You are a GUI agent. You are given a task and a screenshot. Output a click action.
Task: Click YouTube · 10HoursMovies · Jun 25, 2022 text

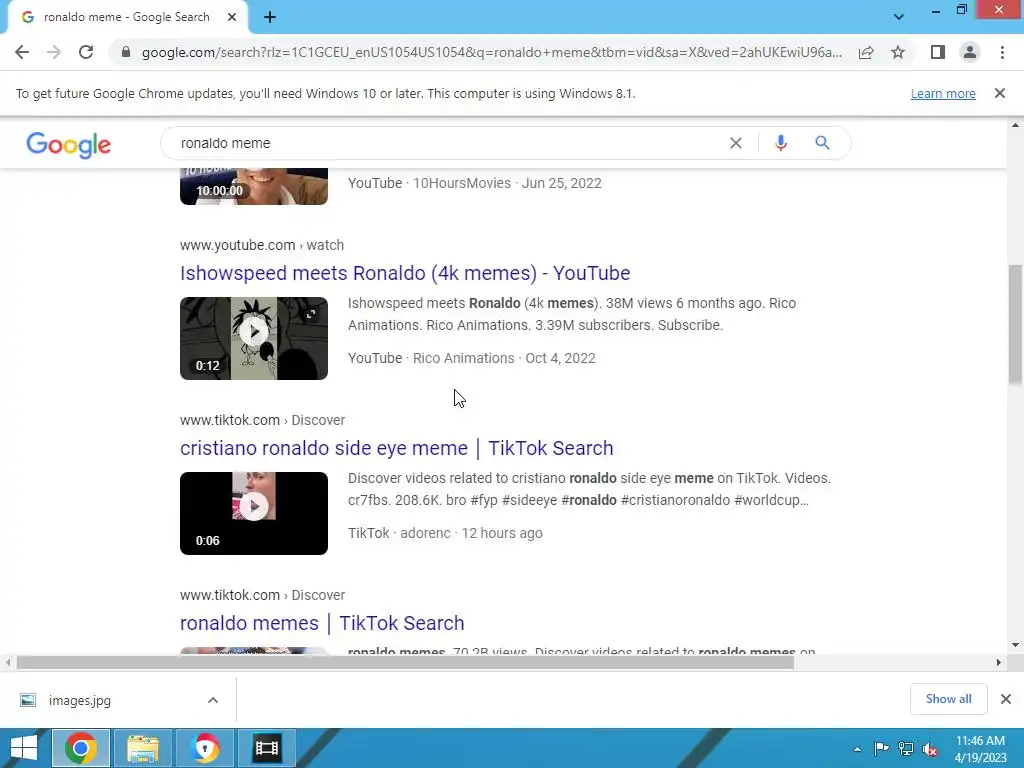click(x=475, y=183)
